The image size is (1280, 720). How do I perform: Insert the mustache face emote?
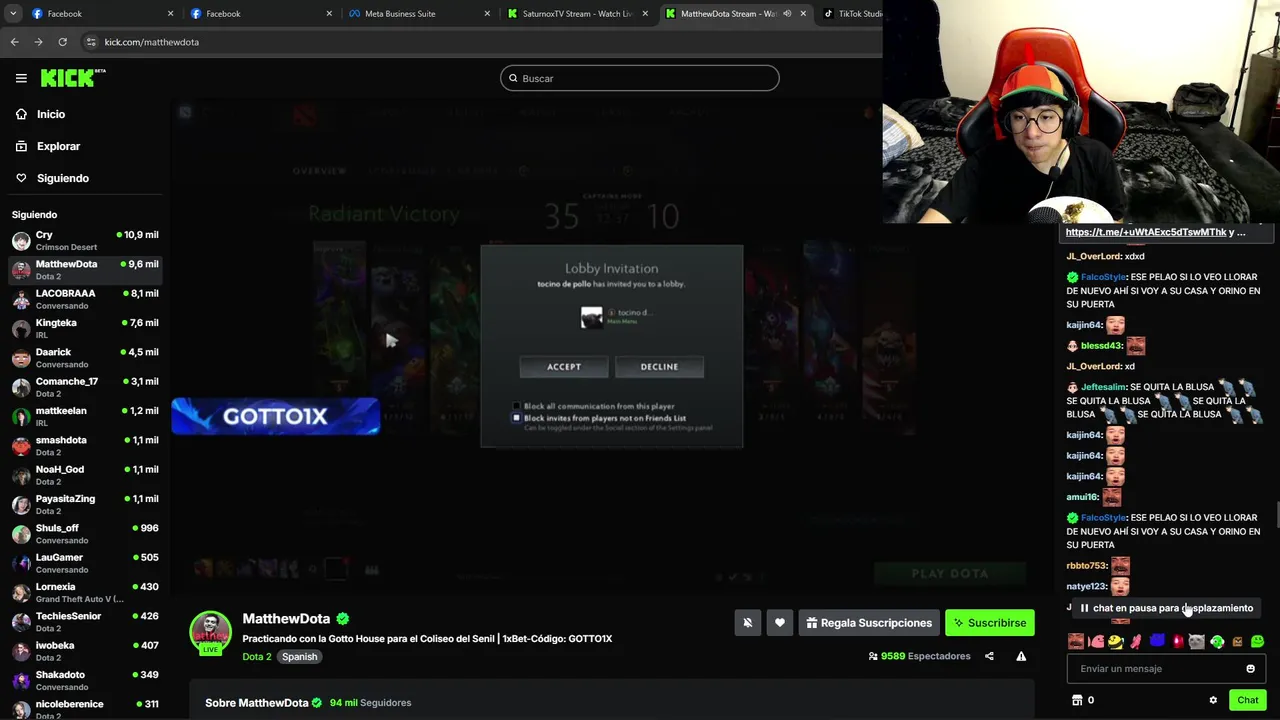click(x=1076, y=642)
